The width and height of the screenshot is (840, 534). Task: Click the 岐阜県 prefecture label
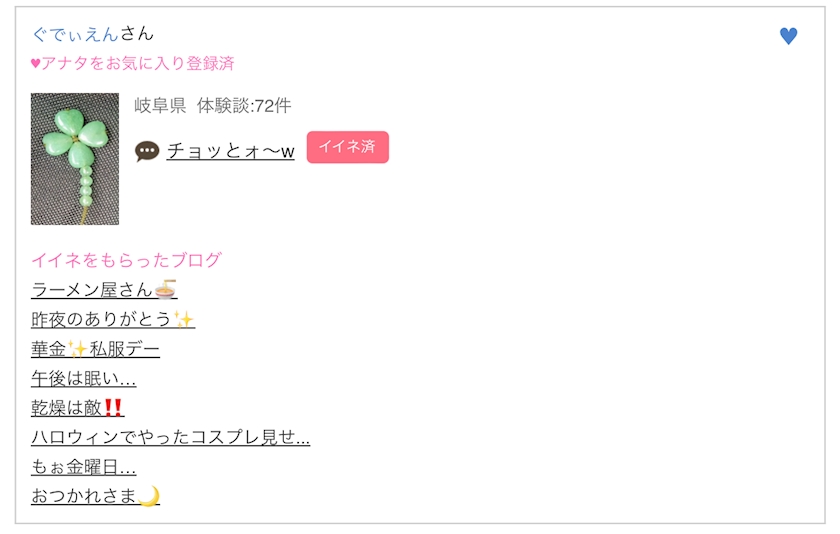tap(160, 106)
